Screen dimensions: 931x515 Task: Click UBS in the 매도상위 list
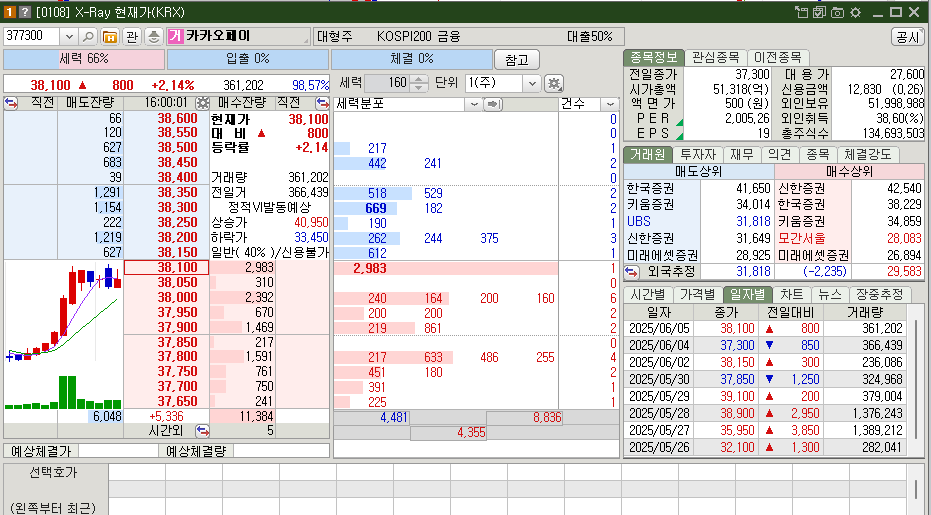point(639,222)
